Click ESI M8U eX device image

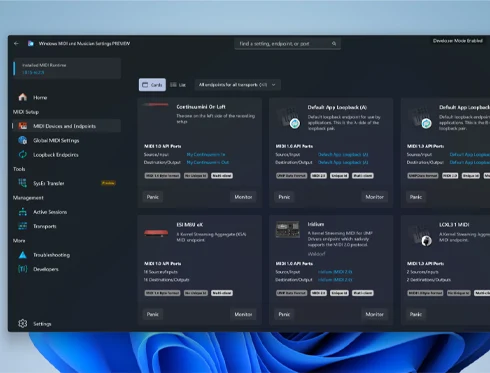tap(156, 233)
